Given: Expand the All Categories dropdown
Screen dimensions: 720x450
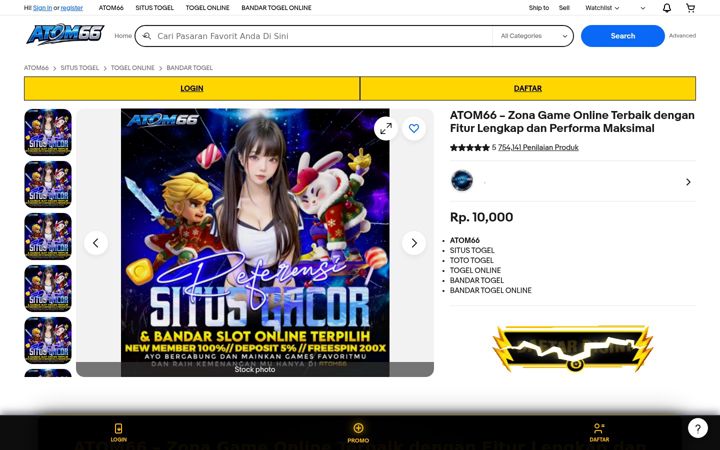Looking at the screenshot, I should pos(534,36).
